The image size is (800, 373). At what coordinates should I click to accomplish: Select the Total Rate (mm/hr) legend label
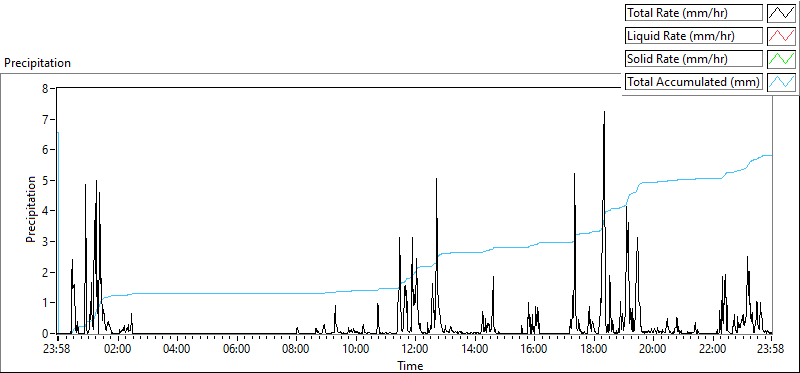tap(693, 13)
